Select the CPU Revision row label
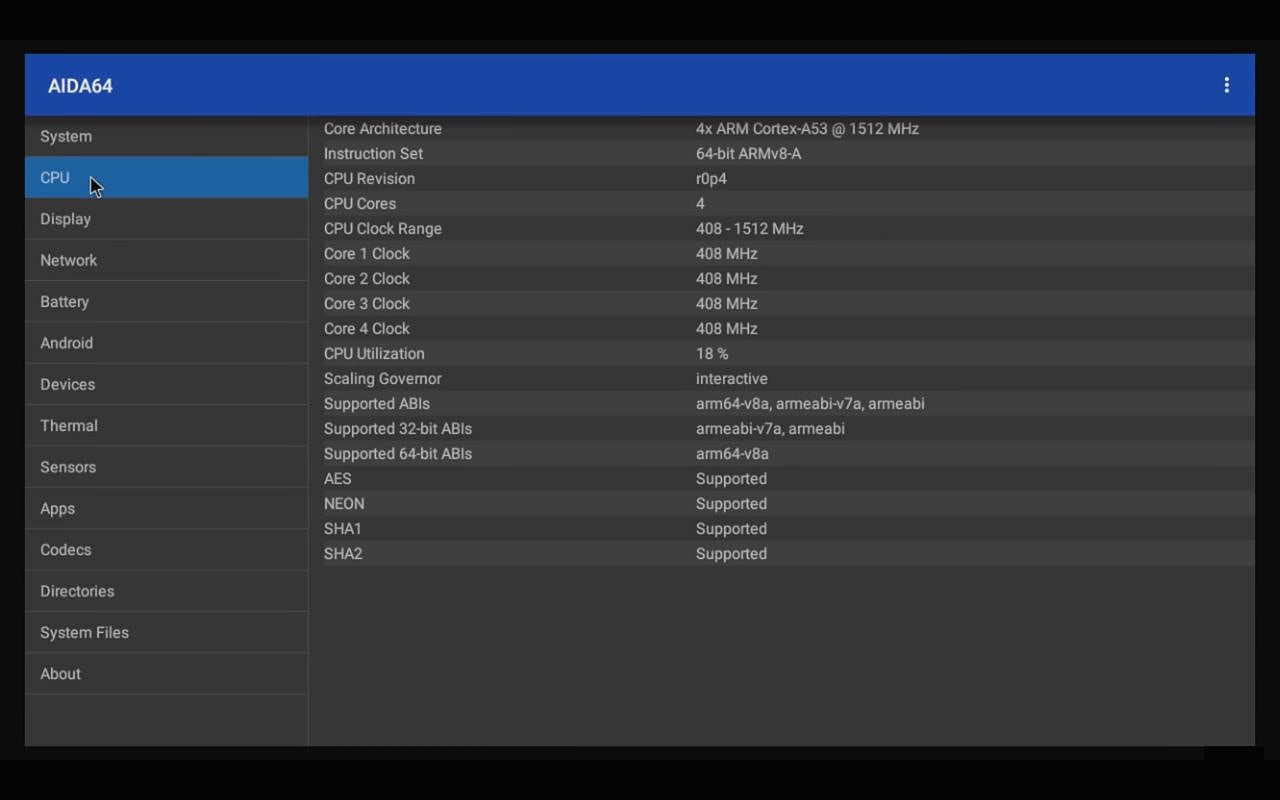 point(369,179)
